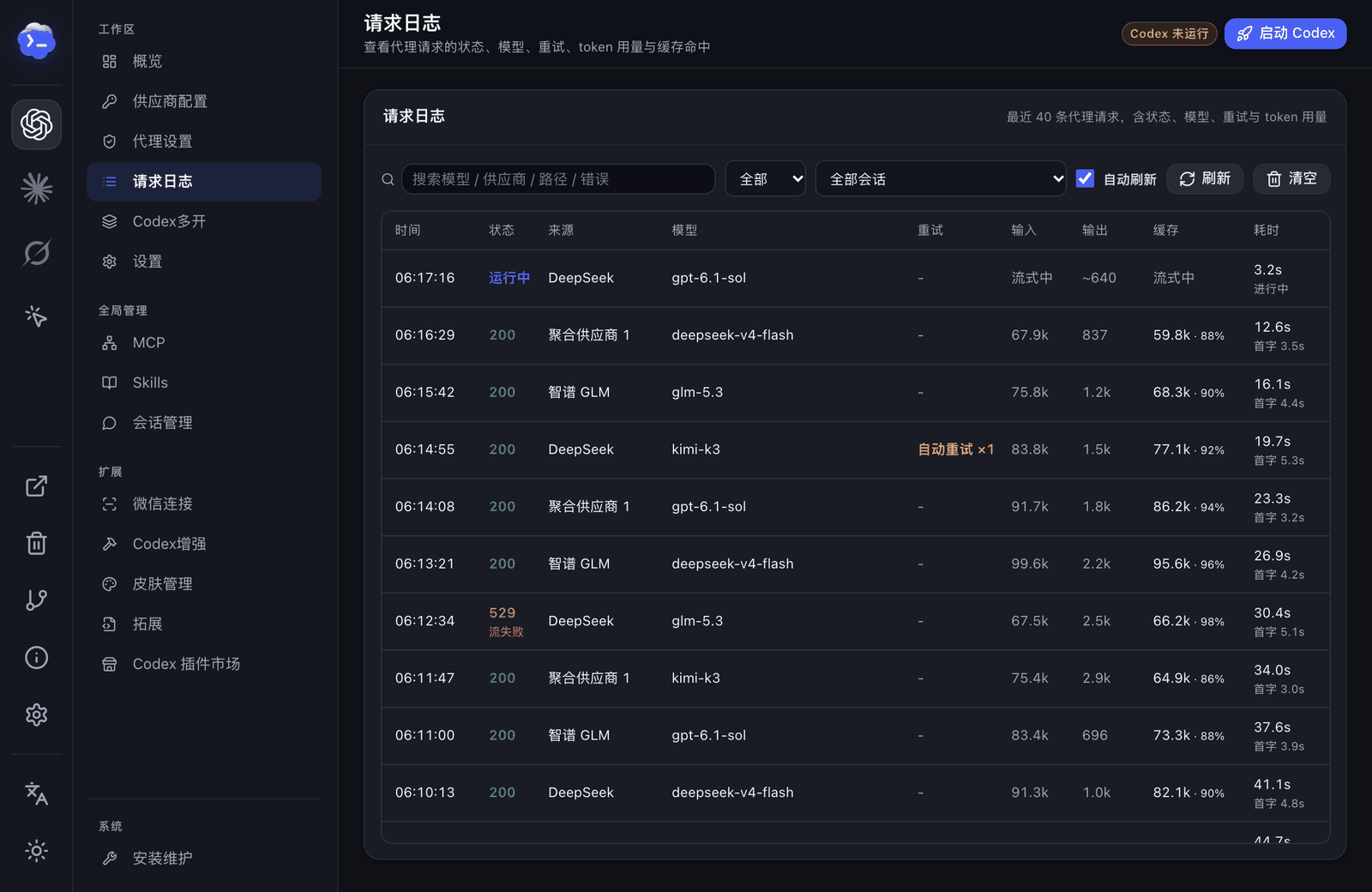The width and height of the screenshot is (1372, 892).
Task: Select the OpenAI Codex icon in rail
Action: point(36,124)
